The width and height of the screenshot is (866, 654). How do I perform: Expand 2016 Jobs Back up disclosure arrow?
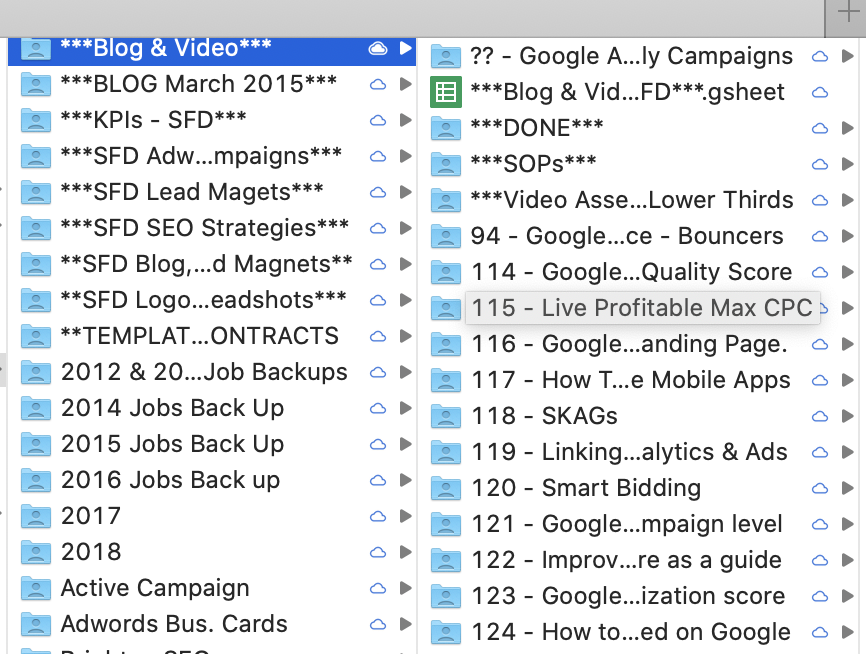coord(406,480)
